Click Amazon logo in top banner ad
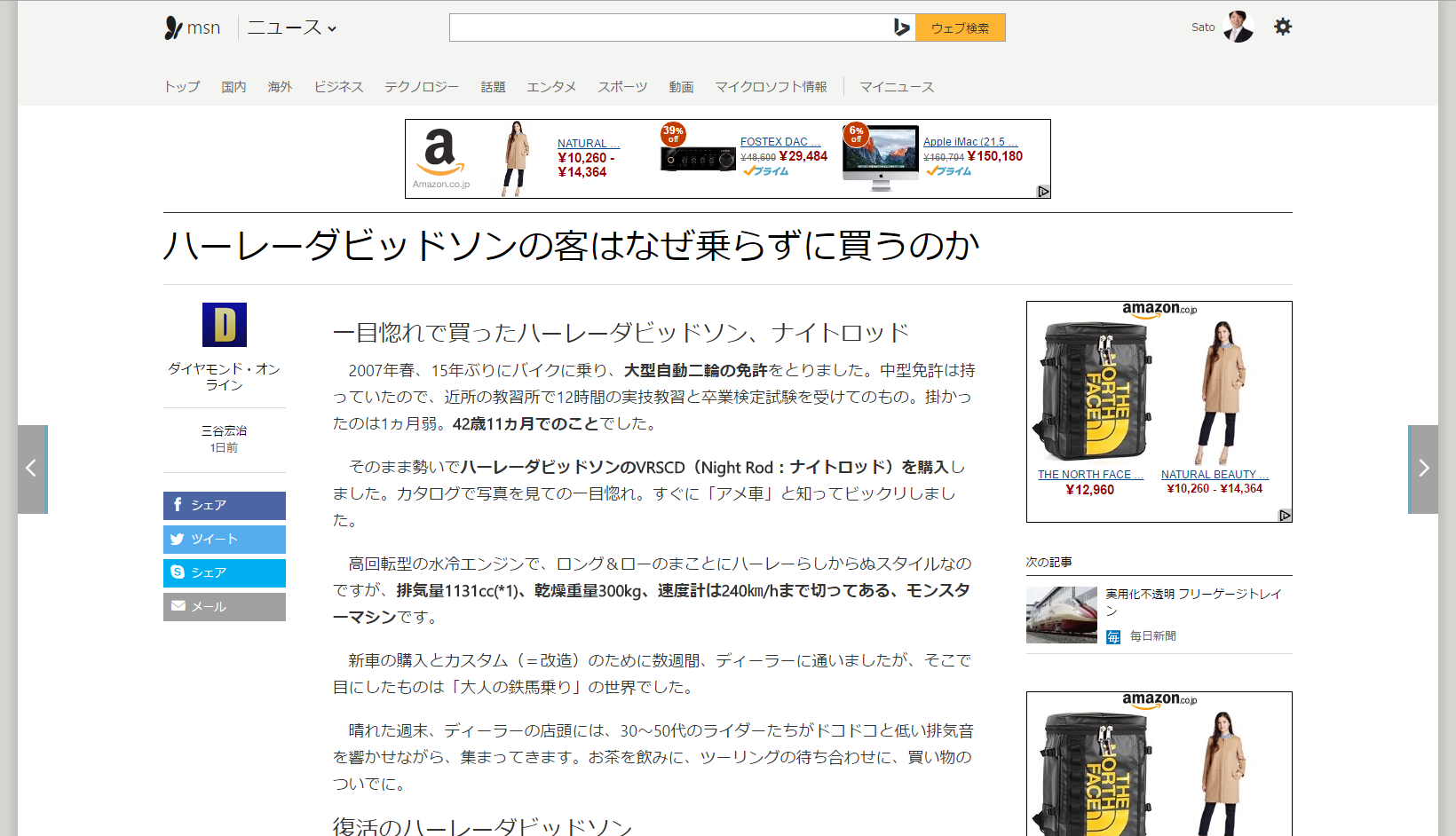1456x836 pixels. (x=440, y=158)
